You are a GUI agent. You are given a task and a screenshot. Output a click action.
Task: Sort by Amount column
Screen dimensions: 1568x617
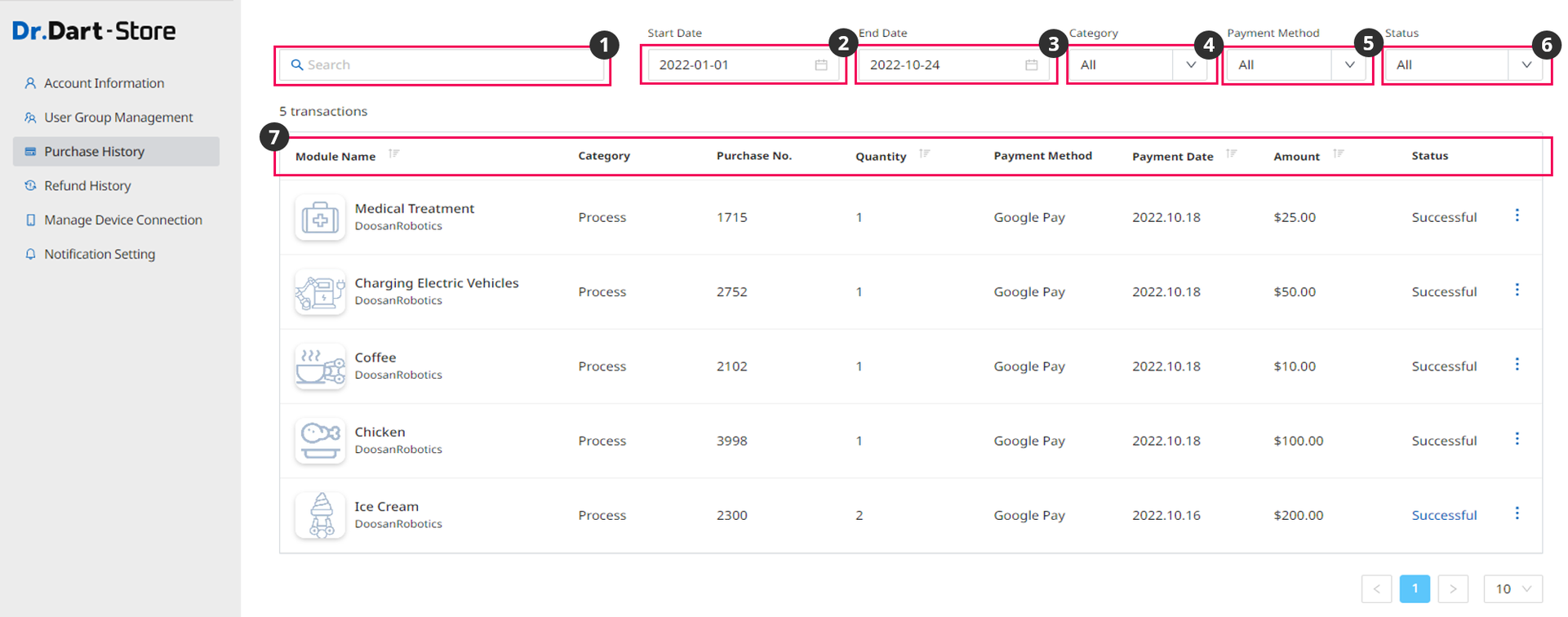tap(1338, 153)
